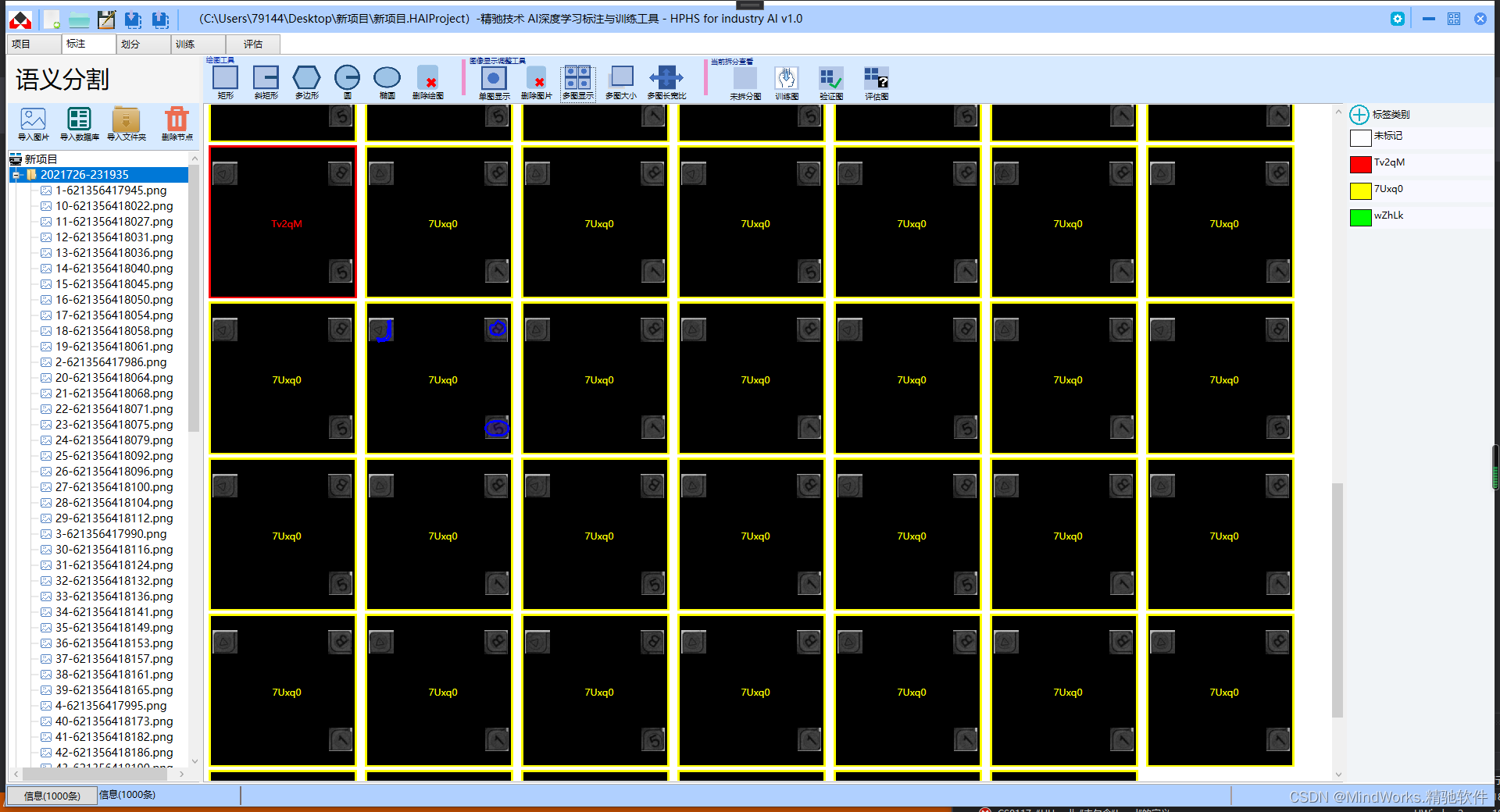
Task: Pick the red Tv2qM label swatch
Action: (x=1360, y=165)
